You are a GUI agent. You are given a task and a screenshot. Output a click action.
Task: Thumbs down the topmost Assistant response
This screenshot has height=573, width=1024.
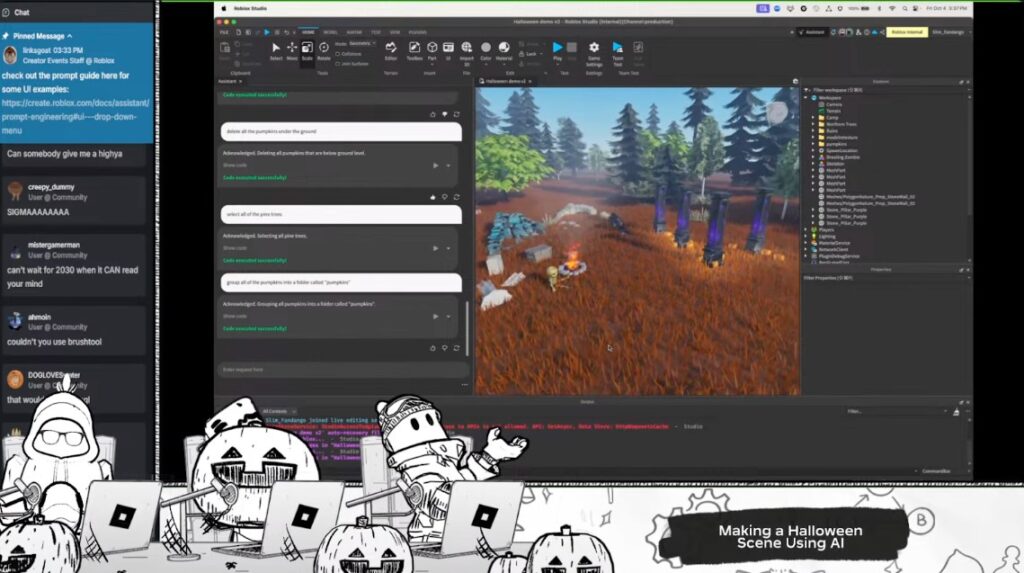[444, 114]
